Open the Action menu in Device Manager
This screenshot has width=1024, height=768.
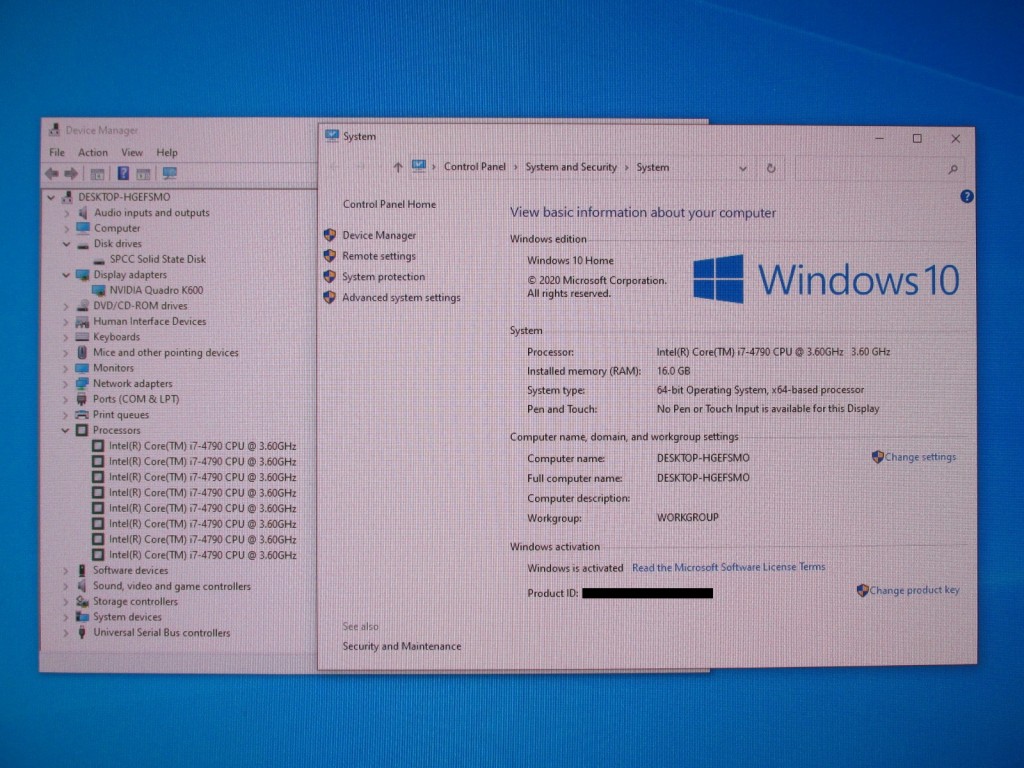pos(93,152)
